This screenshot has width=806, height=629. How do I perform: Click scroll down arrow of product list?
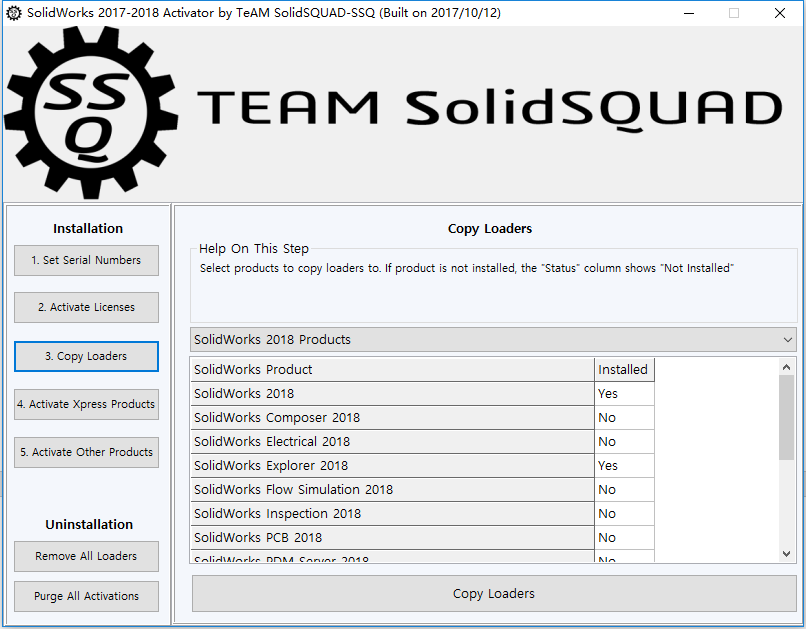[786, 553]
